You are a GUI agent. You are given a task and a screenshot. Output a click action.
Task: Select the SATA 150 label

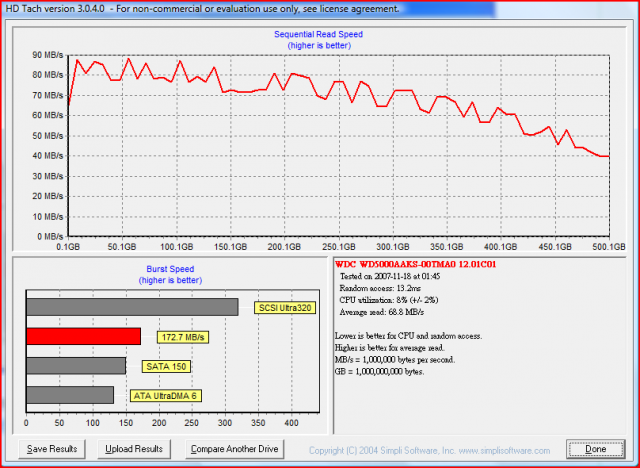click(x=166, y=366)
